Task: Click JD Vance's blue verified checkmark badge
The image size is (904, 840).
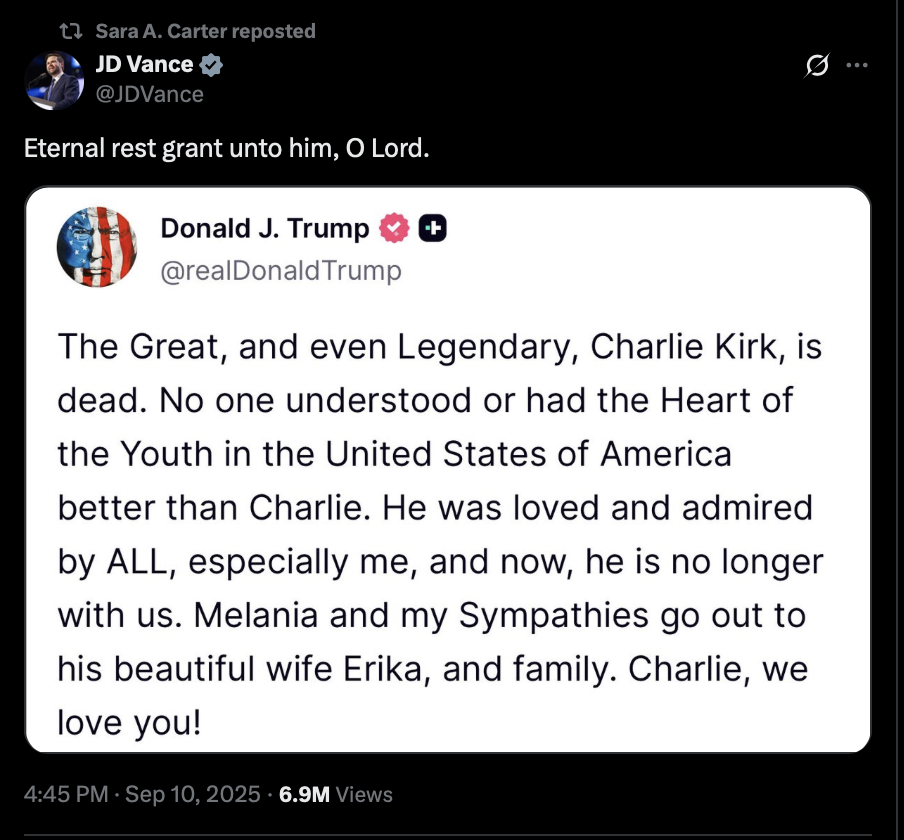Action: coord(211,66)
